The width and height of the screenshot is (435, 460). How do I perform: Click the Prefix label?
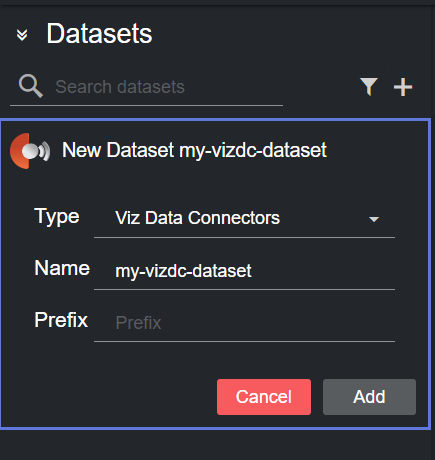(x=61, y=320)
